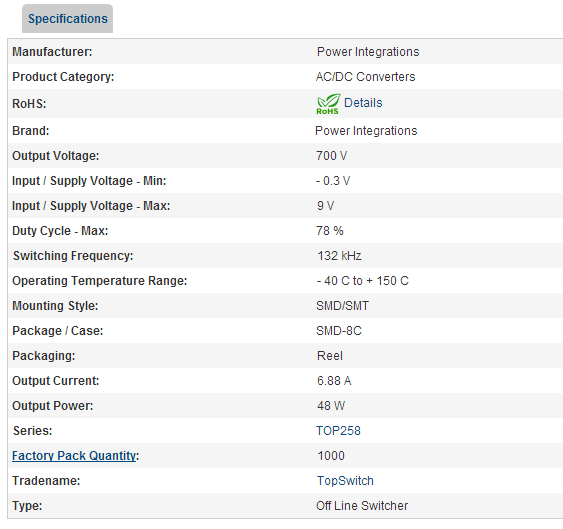Viewport: 563px width, 529px height.
Task: Click the '- 40 C to + 150 C' value
Action: pos(363,281)
